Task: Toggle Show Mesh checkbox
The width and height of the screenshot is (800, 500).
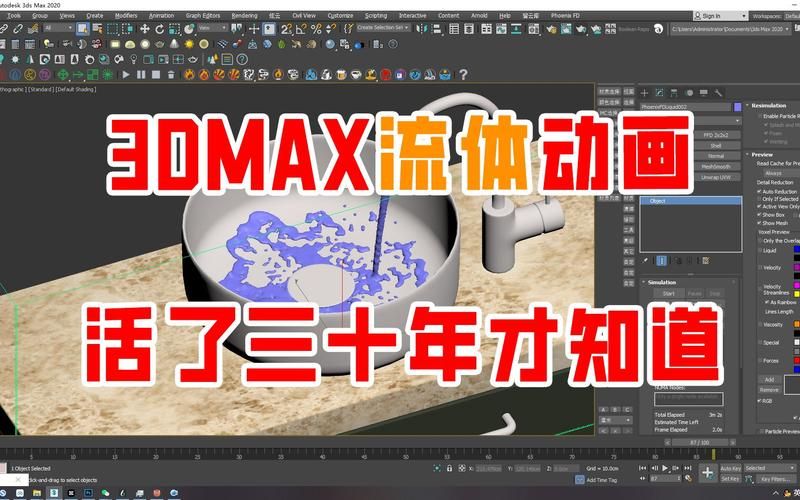Action: pyautogui.click(x=760, y=223)
